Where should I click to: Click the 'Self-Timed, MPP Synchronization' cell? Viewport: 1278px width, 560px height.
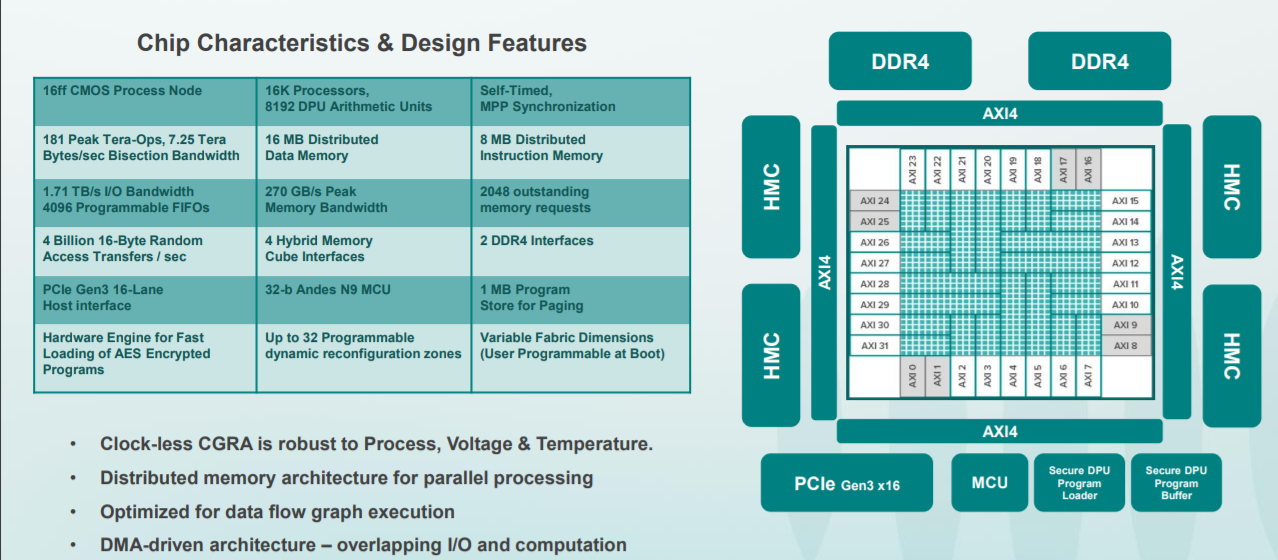click(580, 101)
